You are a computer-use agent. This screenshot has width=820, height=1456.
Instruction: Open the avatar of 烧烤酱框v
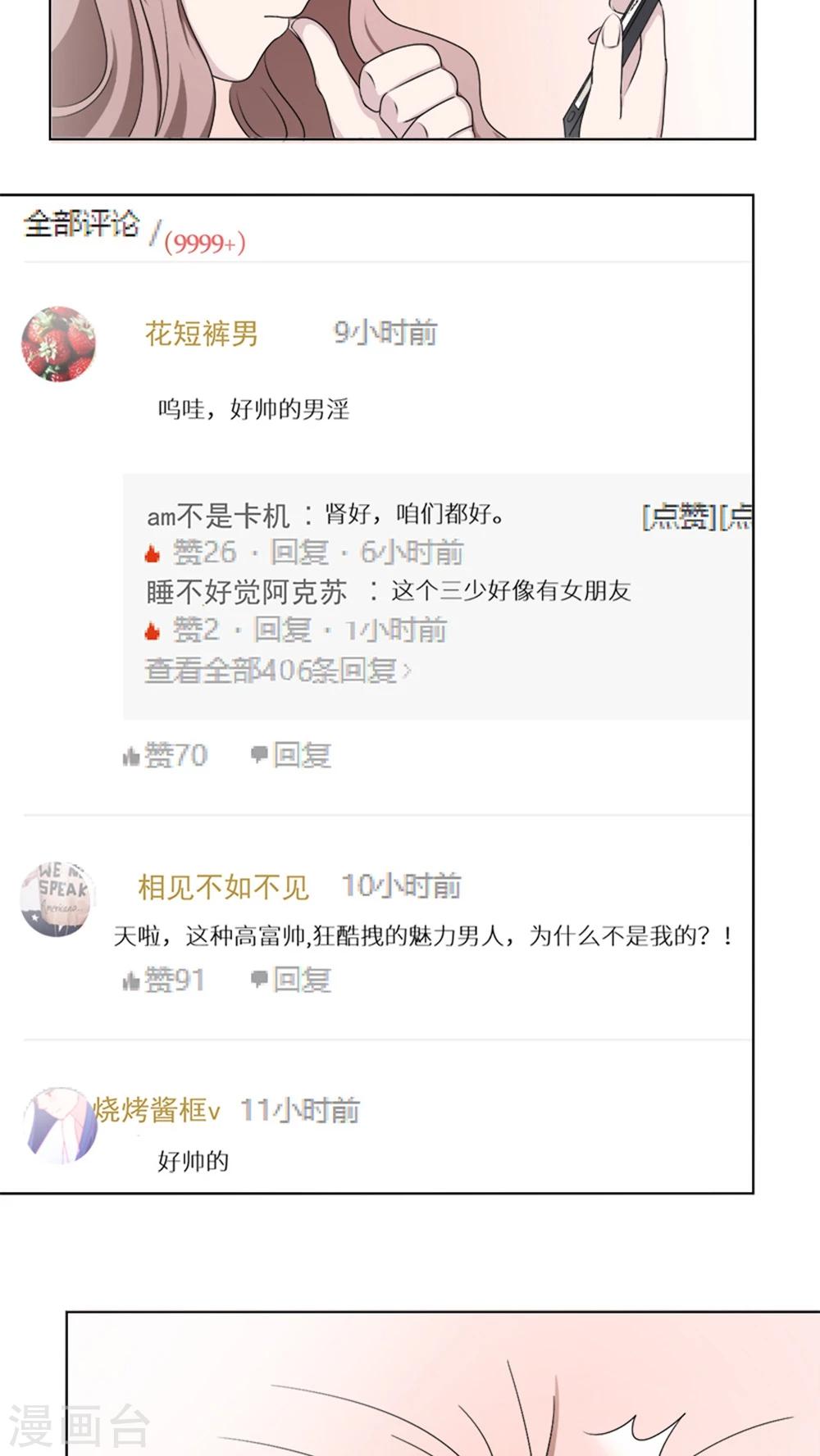click(x=59, y=1126)
